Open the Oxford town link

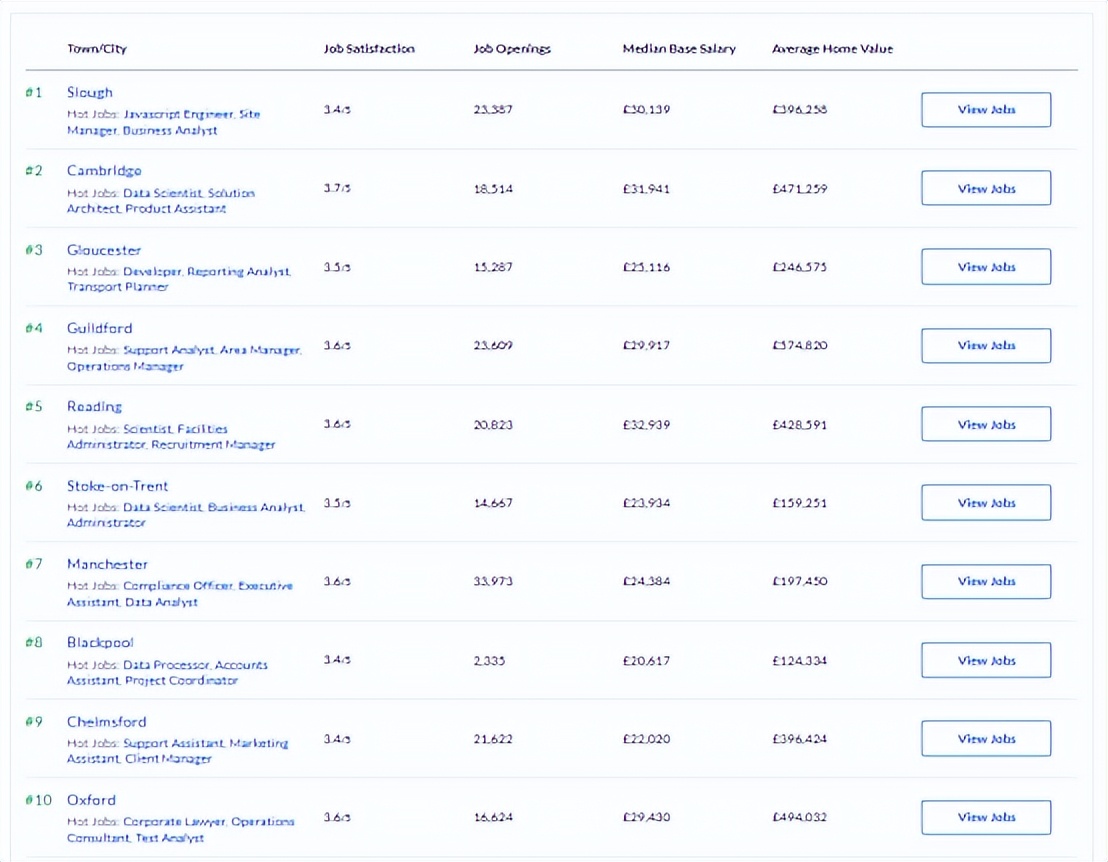click(91, 800)
